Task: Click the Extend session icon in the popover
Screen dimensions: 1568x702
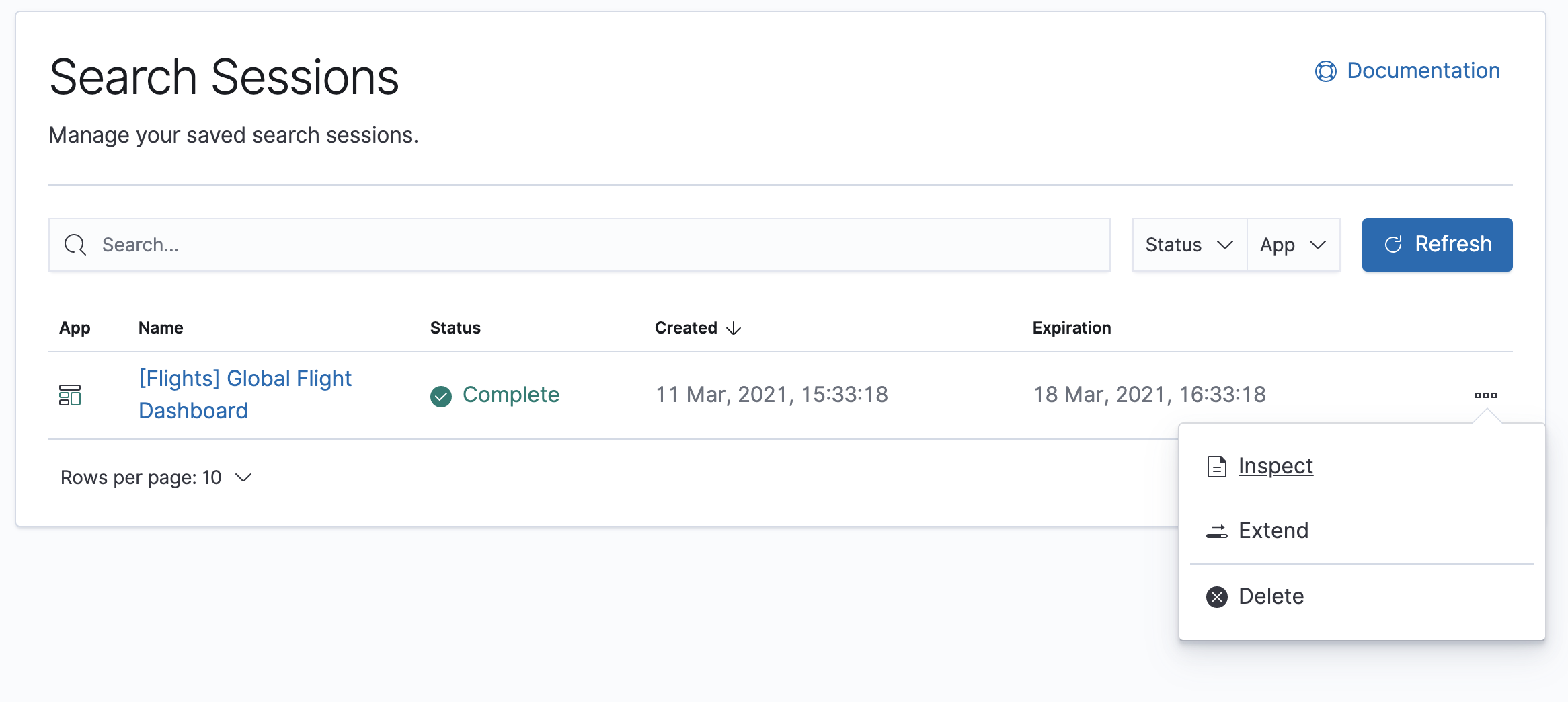Action: click(1217, 531)
